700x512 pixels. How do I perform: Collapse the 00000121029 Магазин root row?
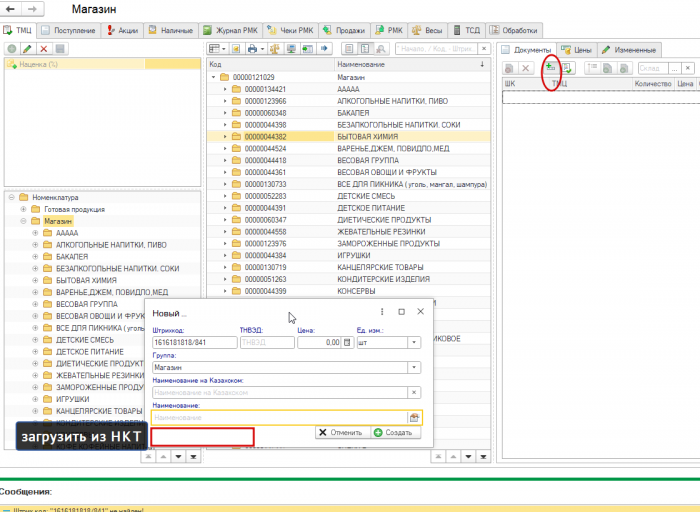[213, 77]
